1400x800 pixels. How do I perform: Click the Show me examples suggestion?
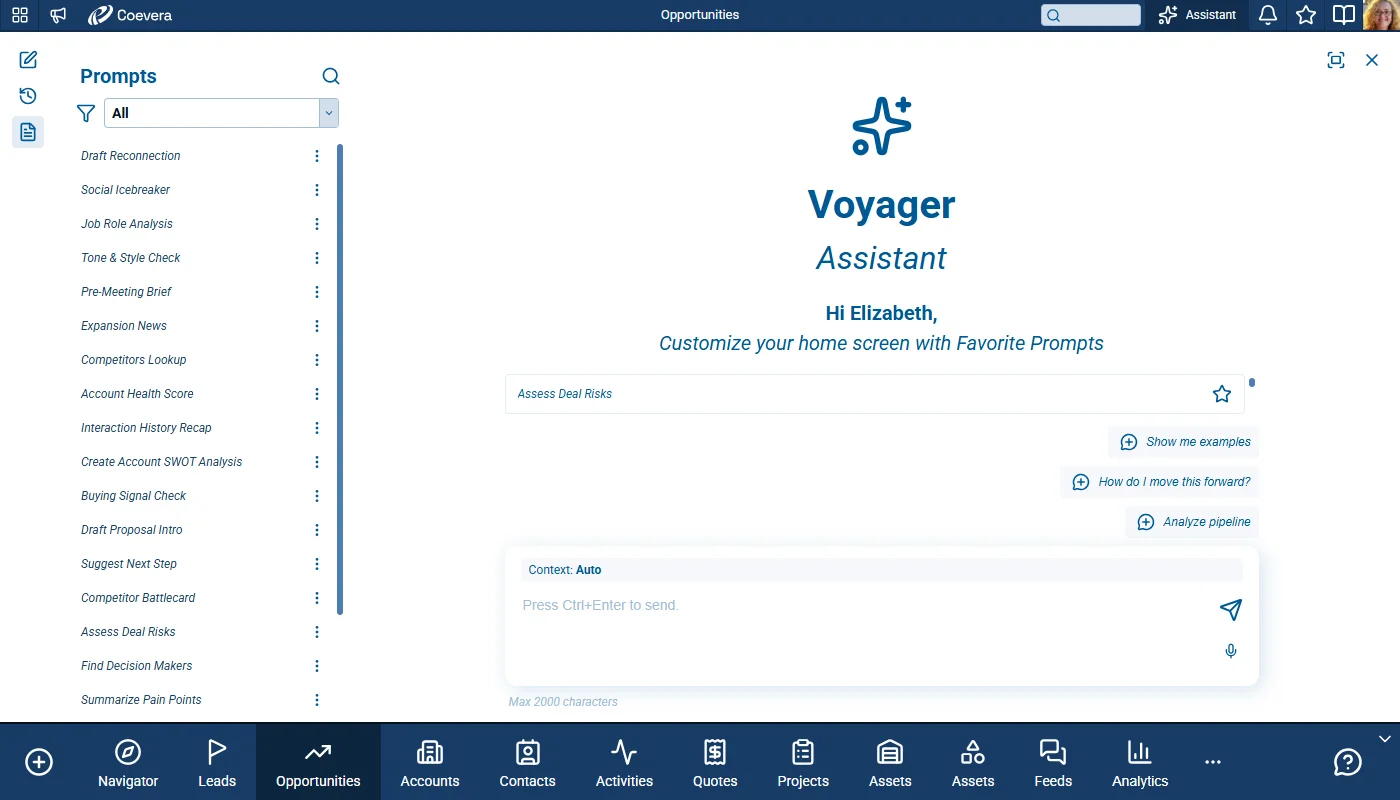(x=1184, y=442)
